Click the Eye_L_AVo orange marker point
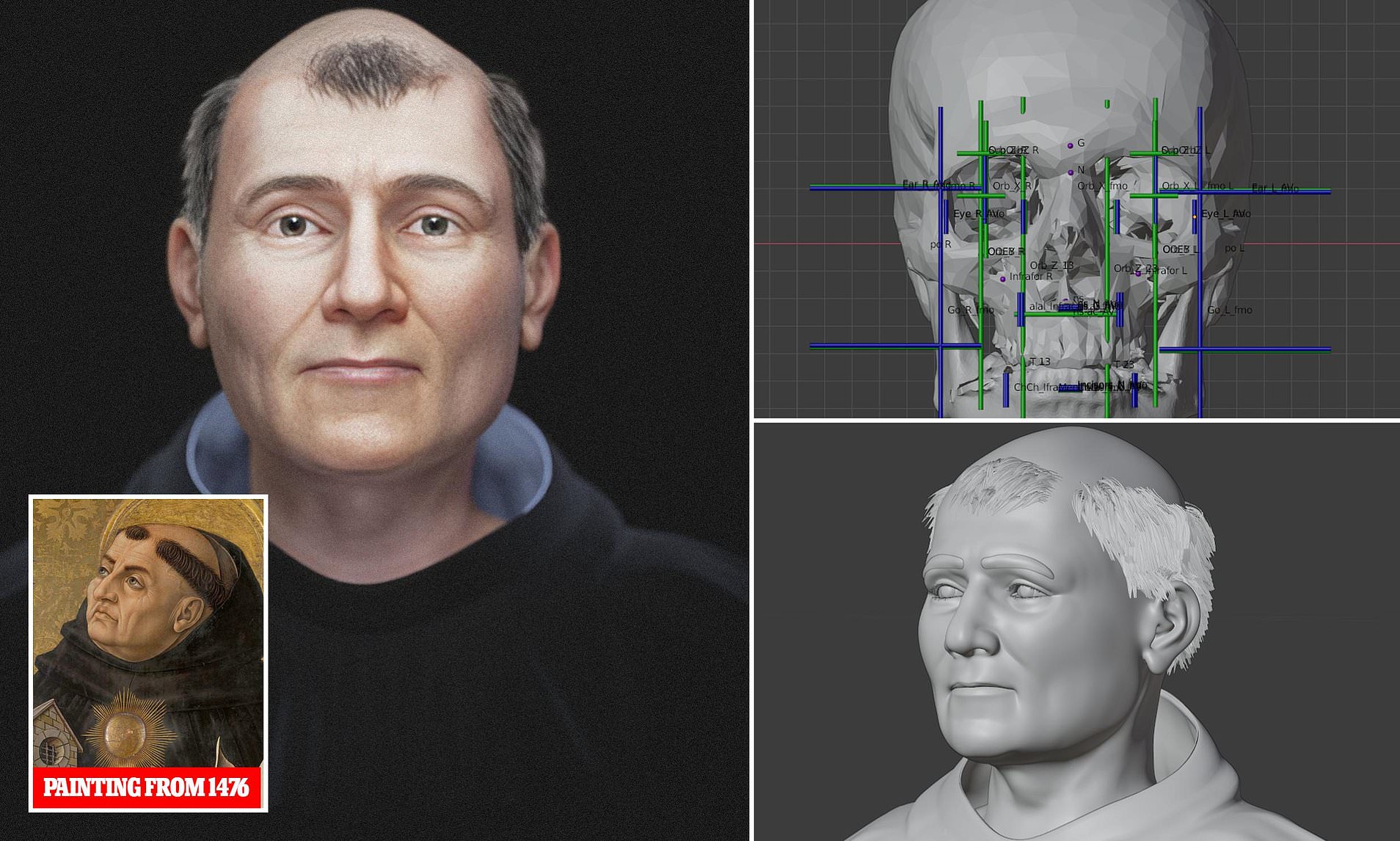The height and width of the screenshot is (841, 1400). coord(1195,216)
